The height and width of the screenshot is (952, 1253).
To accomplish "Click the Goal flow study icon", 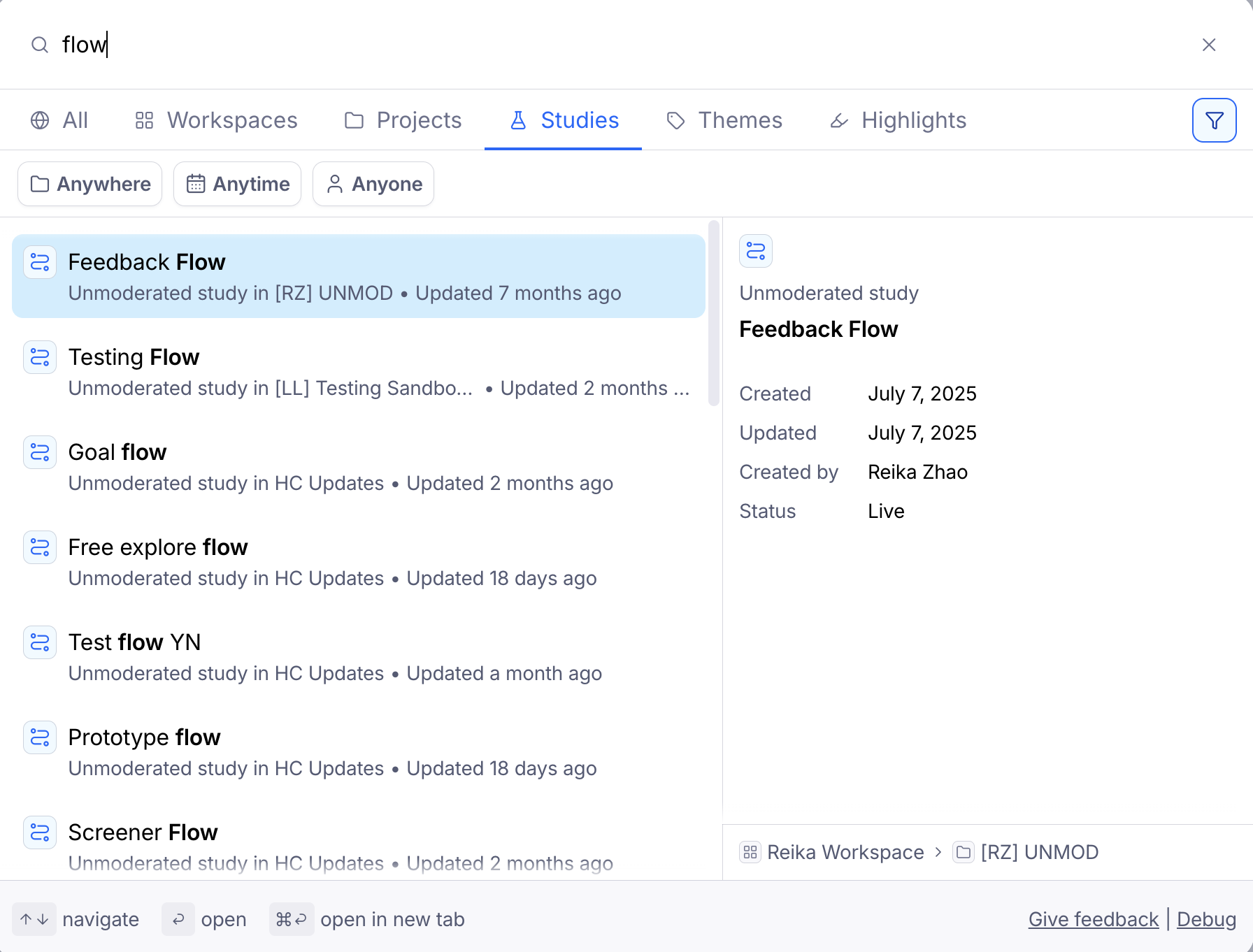I will 40,453.
